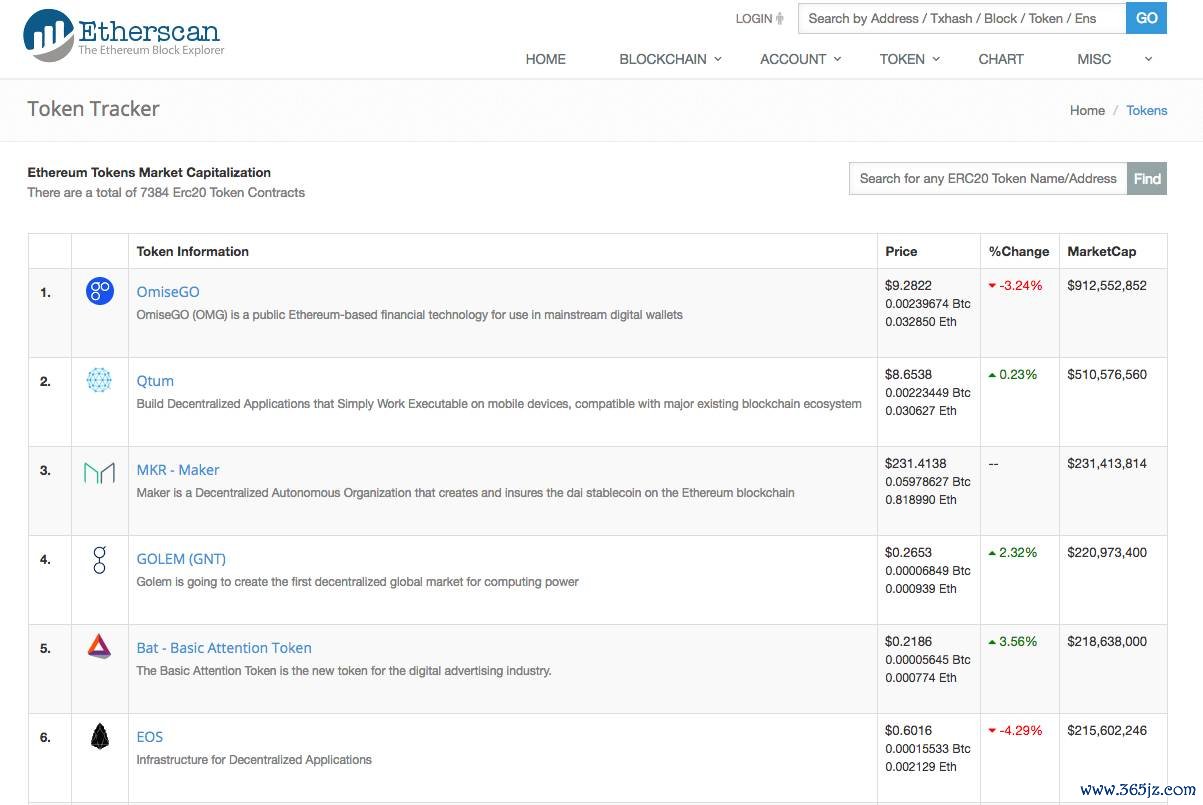This screenshot has height=805, width=1203.
Task: Open the EOS token icon
Action: [x=100, y=737]
